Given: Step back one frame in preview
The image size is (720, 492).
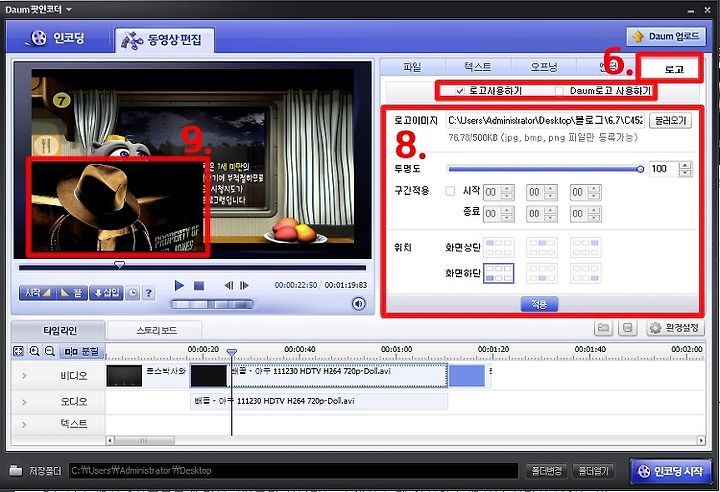Looking at the screenshot, I should click(228, 285).
